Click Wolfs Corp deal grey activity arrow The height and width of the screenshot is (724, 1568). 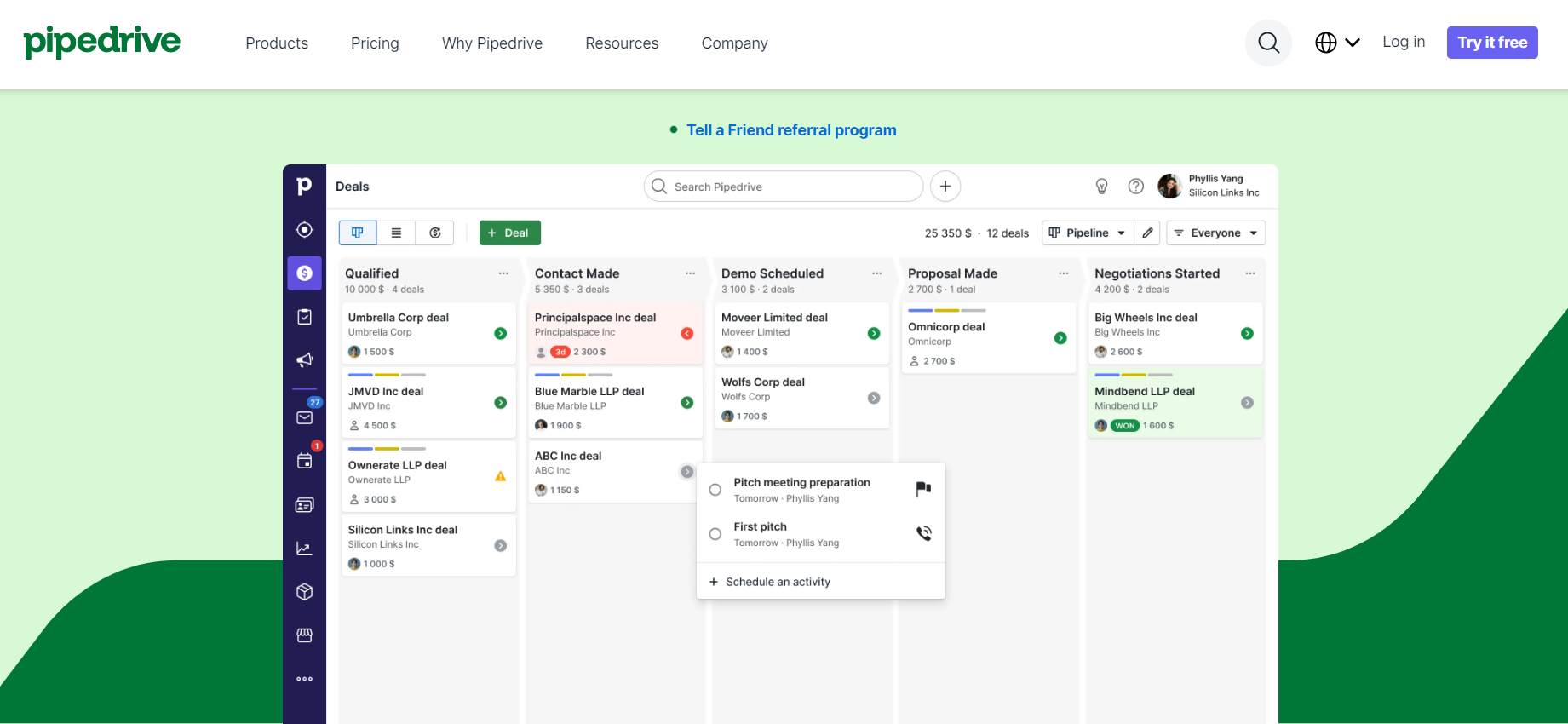874,398
